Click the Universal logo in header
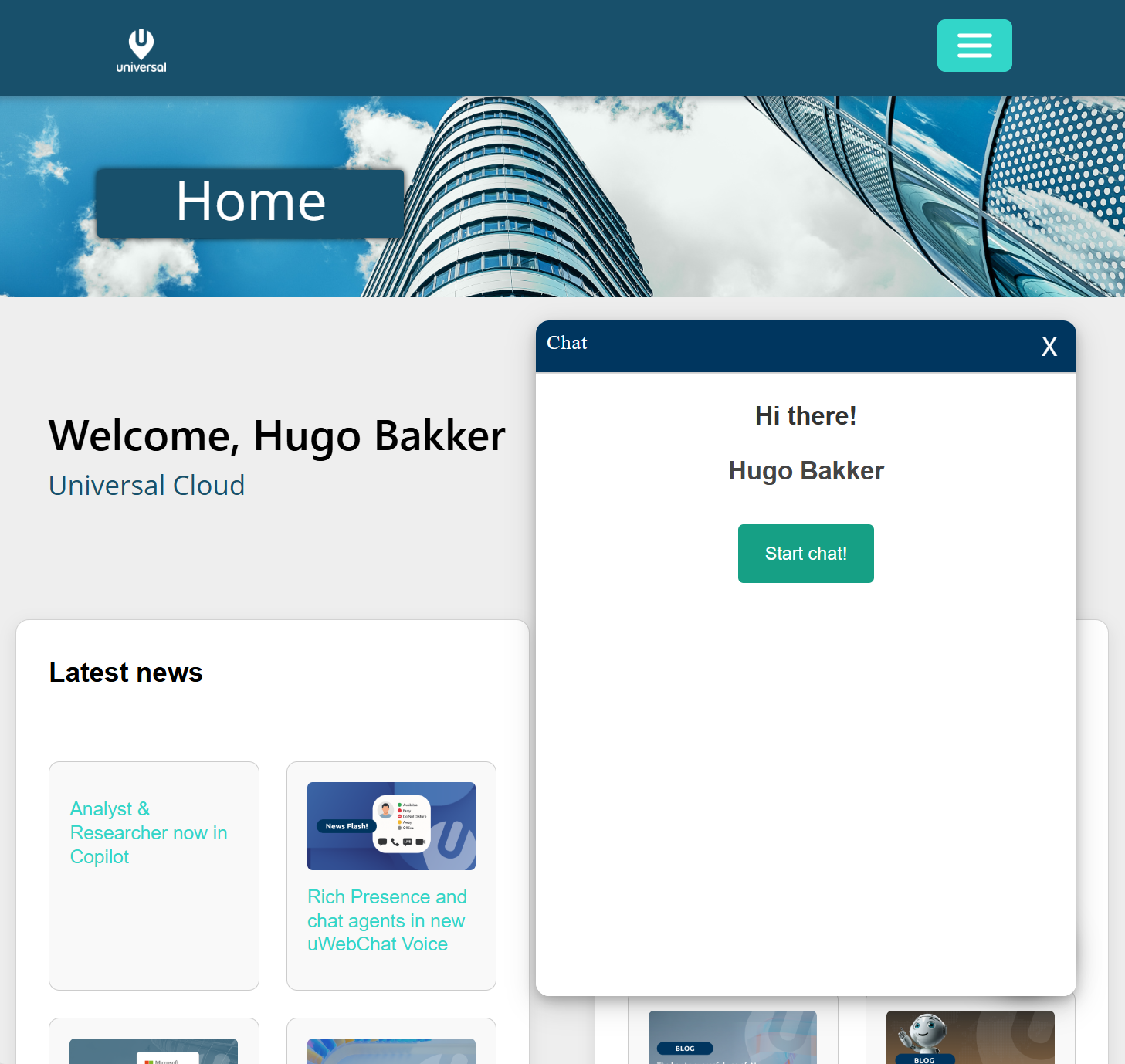Screen dimensions: 1125x1064 point(141,50)
